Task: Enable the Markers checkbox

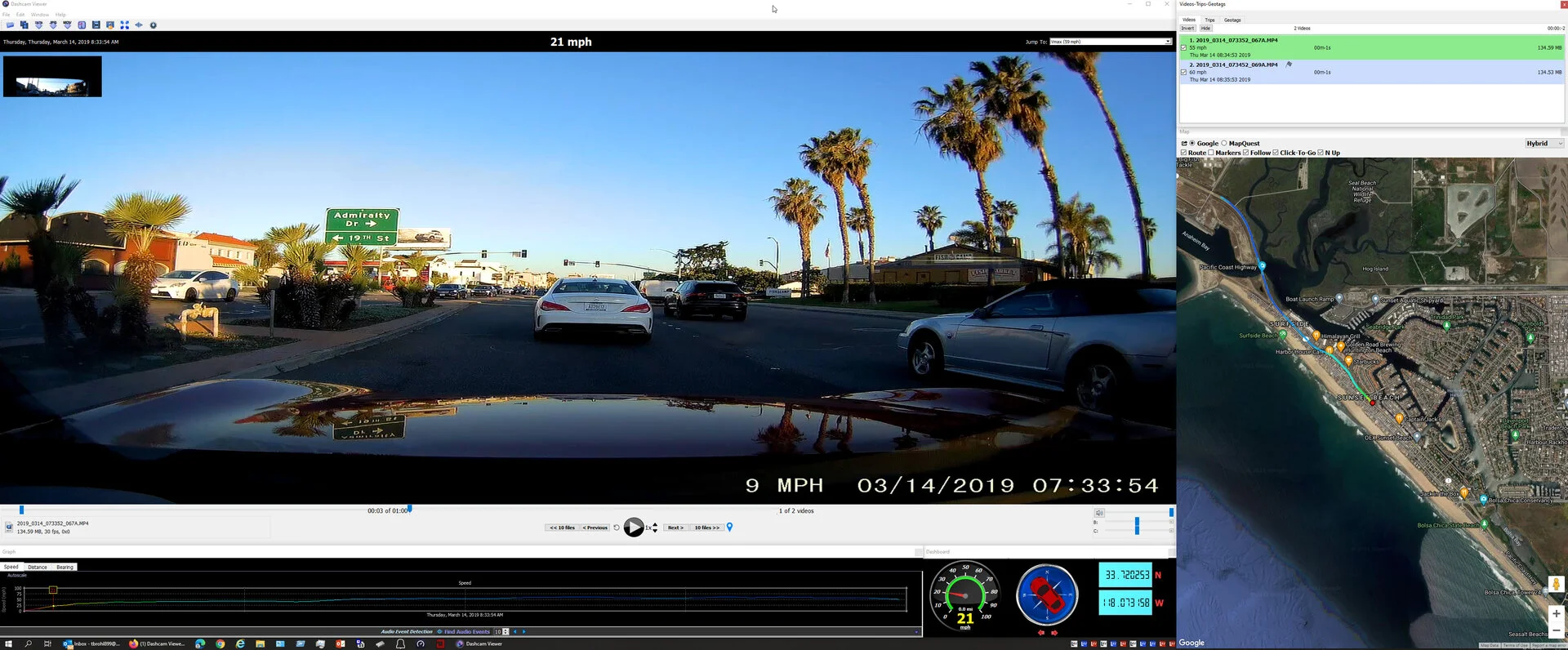Action: [x=1211, y=153]
